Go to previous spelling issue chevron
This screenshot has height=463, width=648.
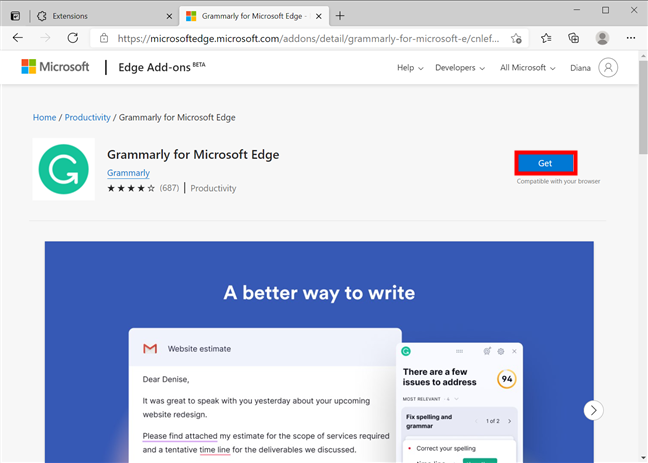click(x=476, y=421)
